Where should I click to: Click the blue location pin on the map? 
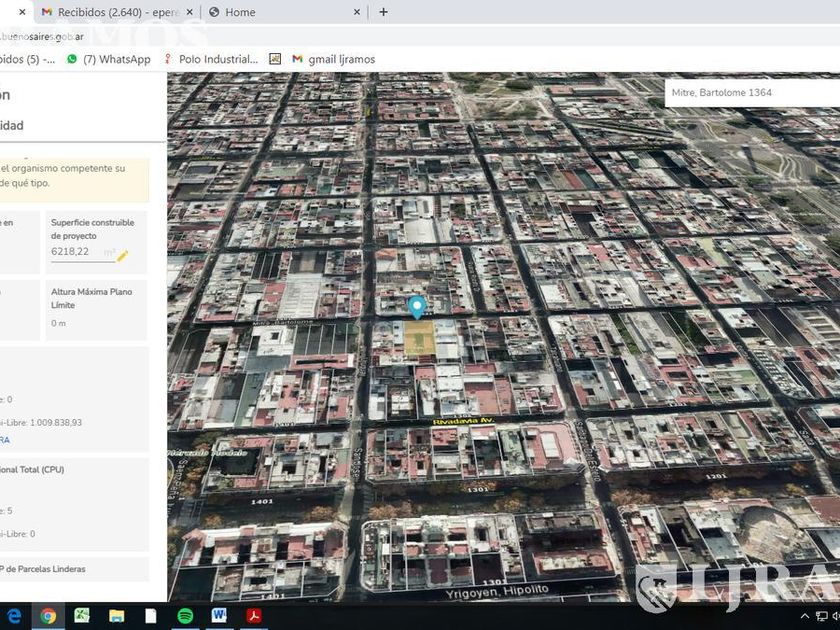(x=417, y=307)
